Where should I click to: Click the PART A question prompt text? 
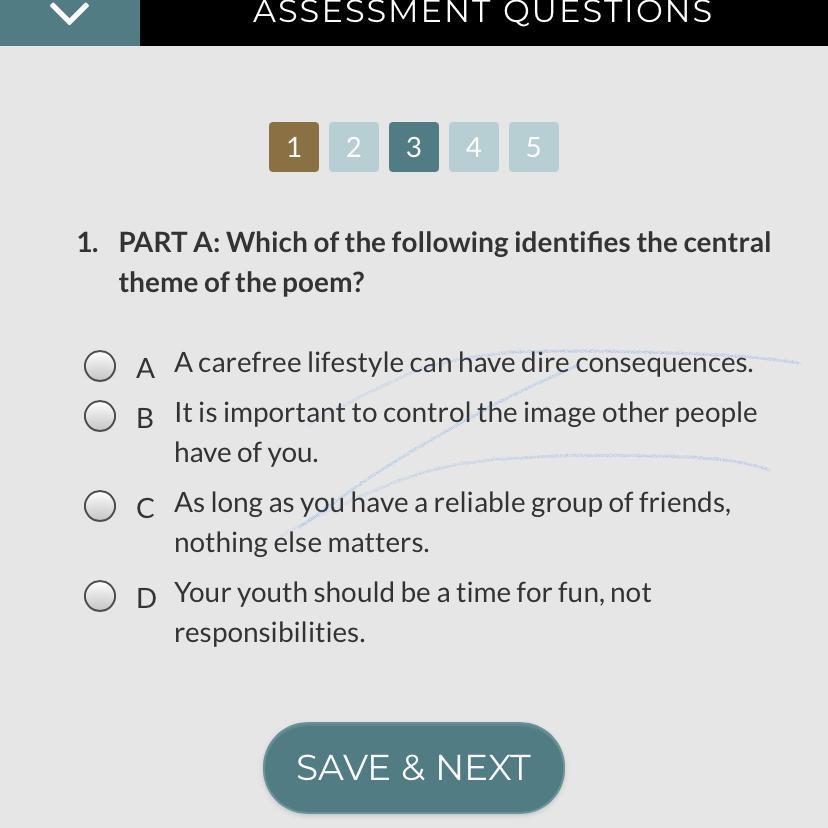point(444,262)
